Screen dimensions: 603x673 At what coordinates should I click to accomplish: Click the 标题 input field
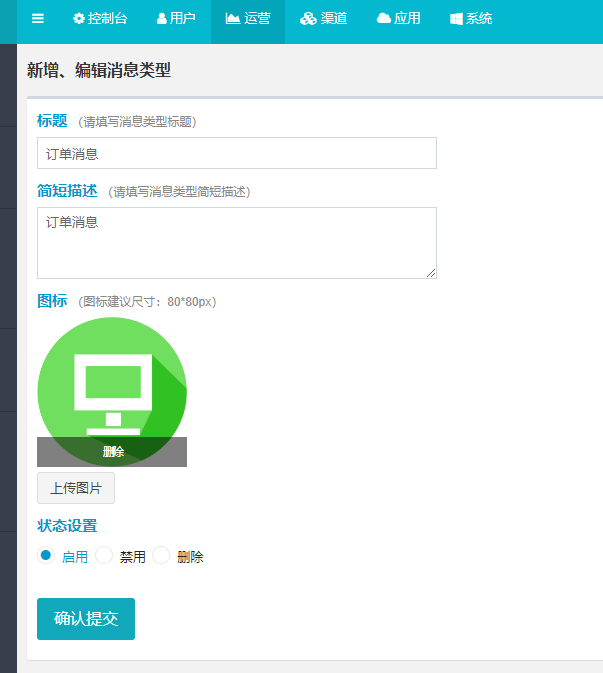pos(237,153)
